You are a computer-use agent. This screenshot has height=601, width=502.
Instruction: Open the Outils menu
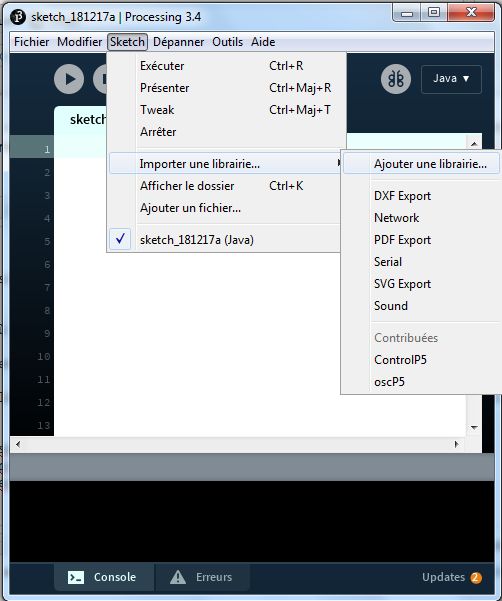tap(228, 42)
